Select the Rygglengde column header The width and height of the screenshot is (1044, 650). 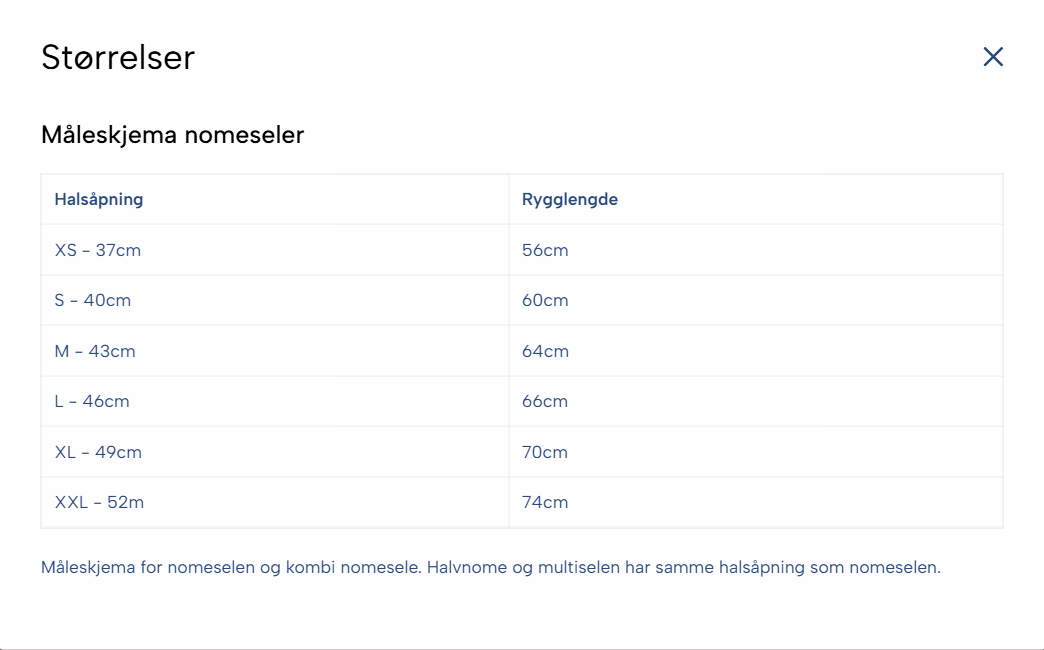(x=570, y=199)
